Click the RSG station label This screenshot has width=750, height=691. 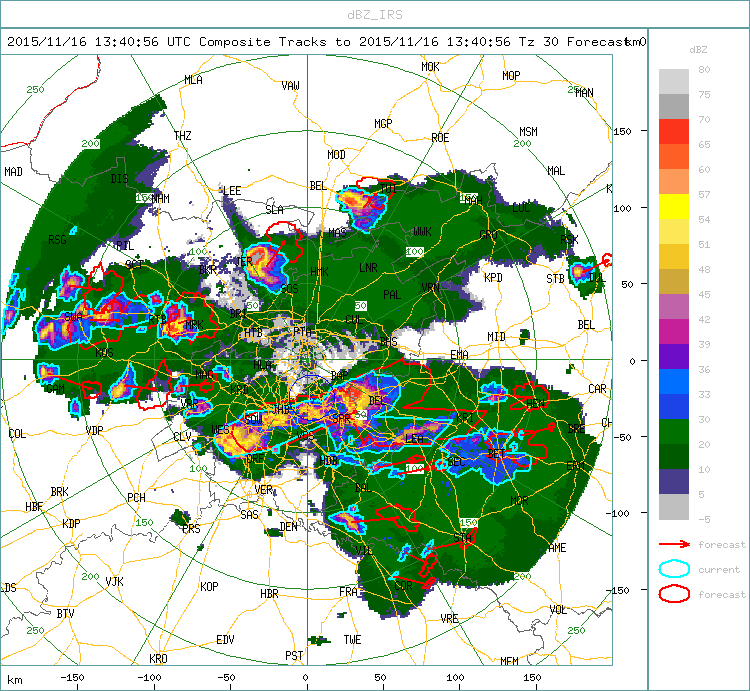[57, 240]
